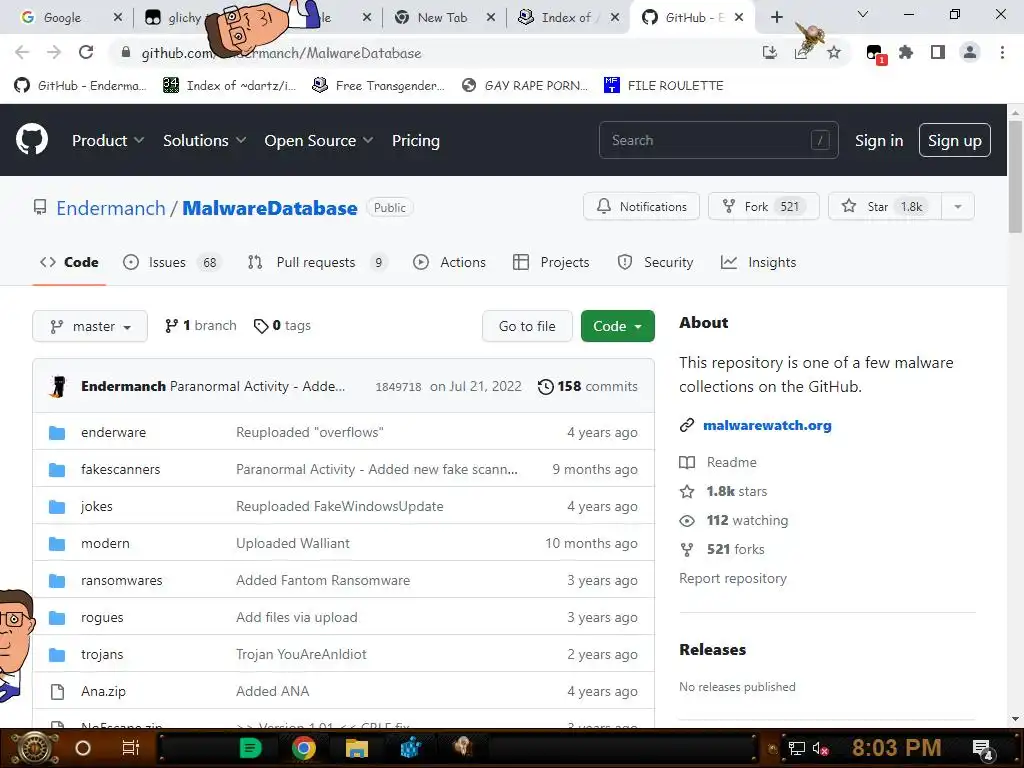Viewport: 1024px width, 768px height.
Task: Expand the Solutions menu
Action: (204, 140)
